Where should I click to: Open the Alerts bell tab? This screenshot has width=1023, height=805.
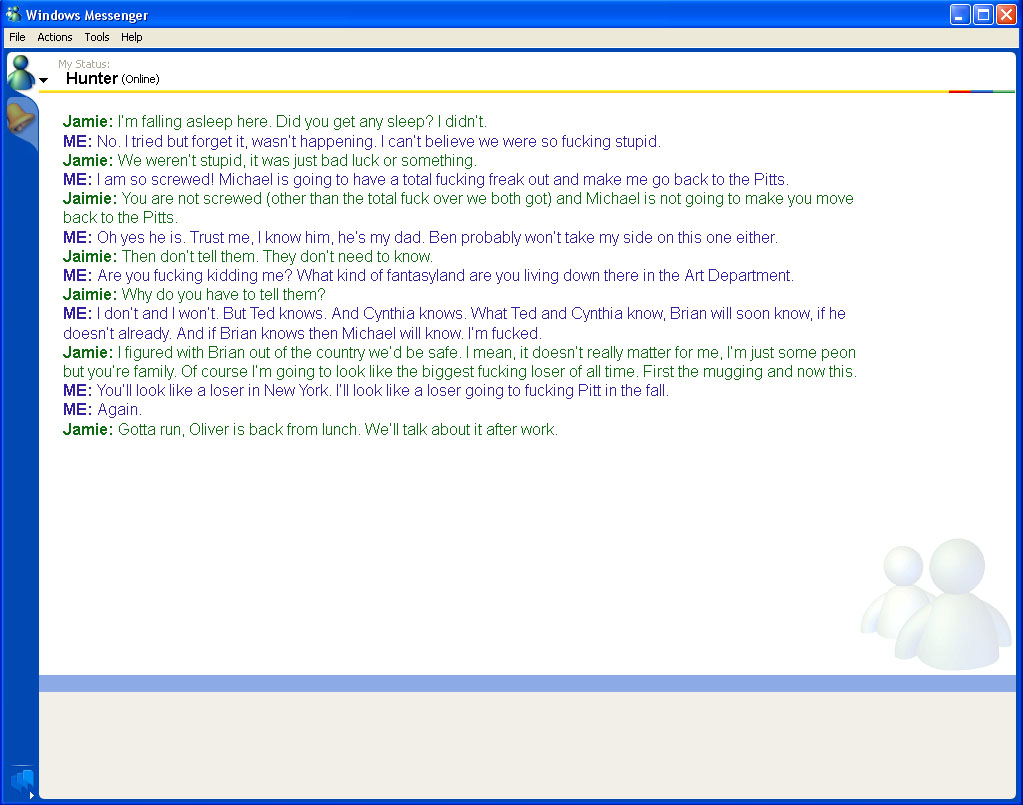click(20, 119)
